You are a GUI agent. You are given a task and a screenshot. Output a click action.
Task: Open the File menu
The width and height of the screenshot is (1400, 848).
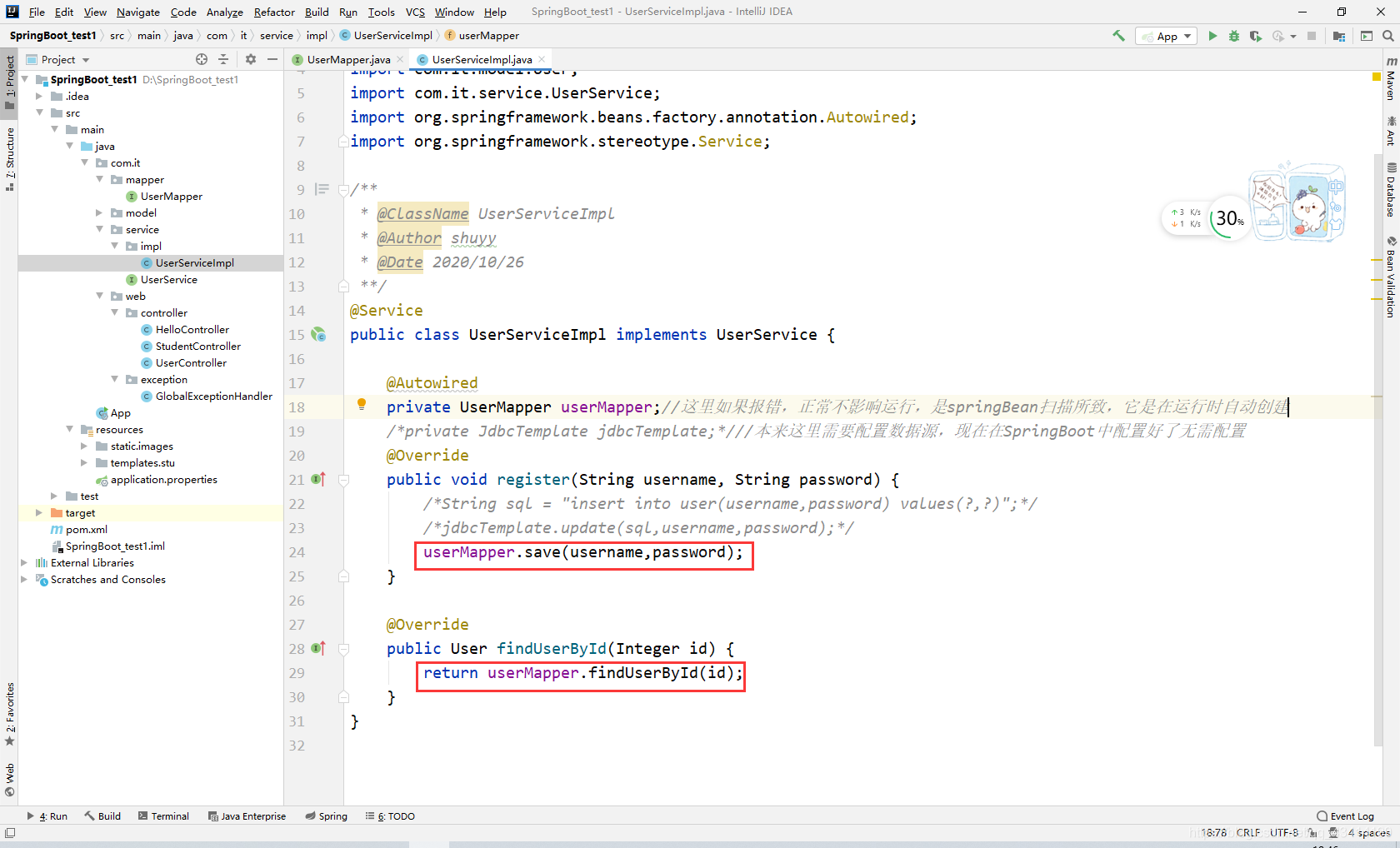(x=37, y=12)
